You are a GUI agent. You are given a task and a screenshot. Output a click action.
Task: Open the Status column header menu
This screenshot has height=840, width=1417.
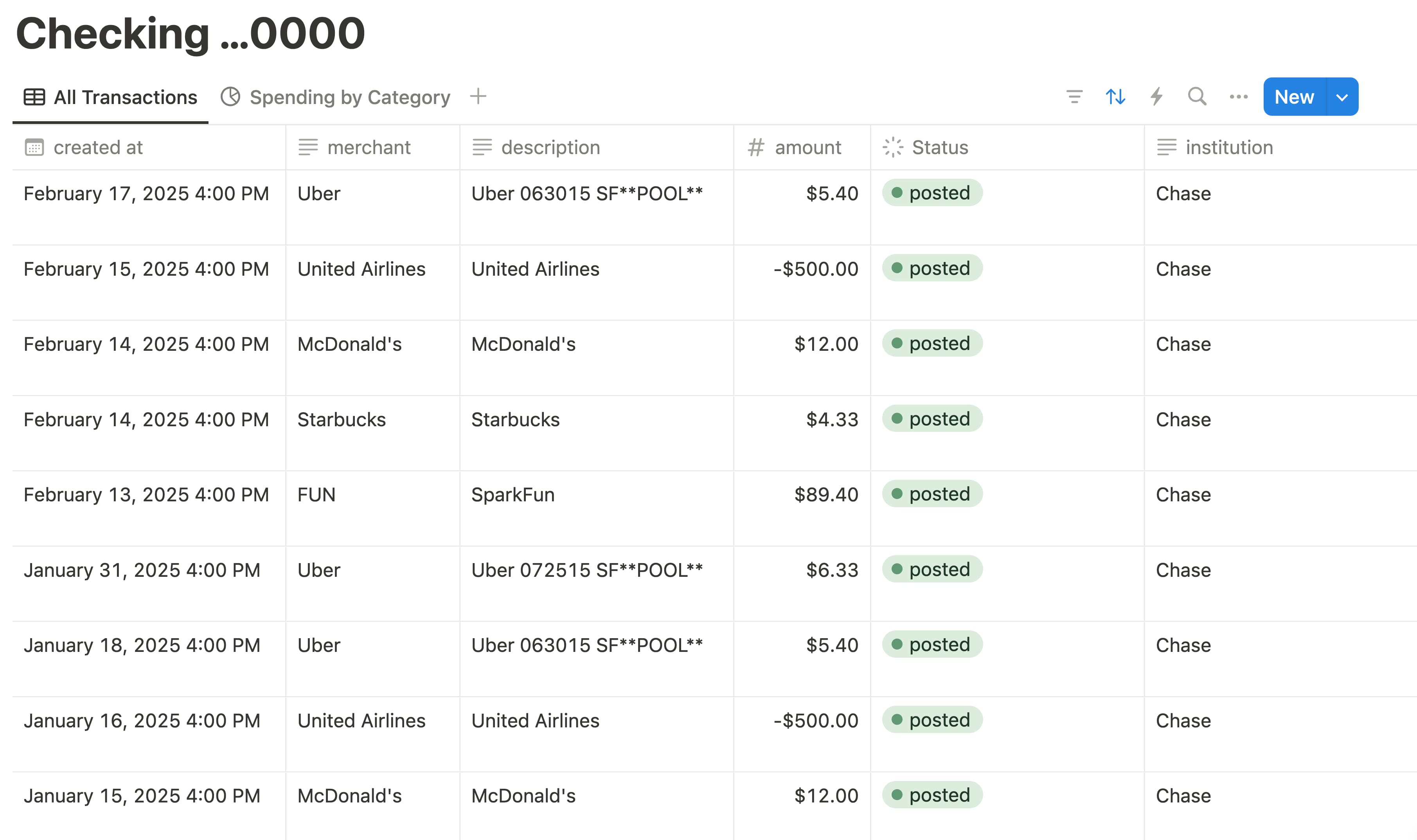click(x=940, y=148)
